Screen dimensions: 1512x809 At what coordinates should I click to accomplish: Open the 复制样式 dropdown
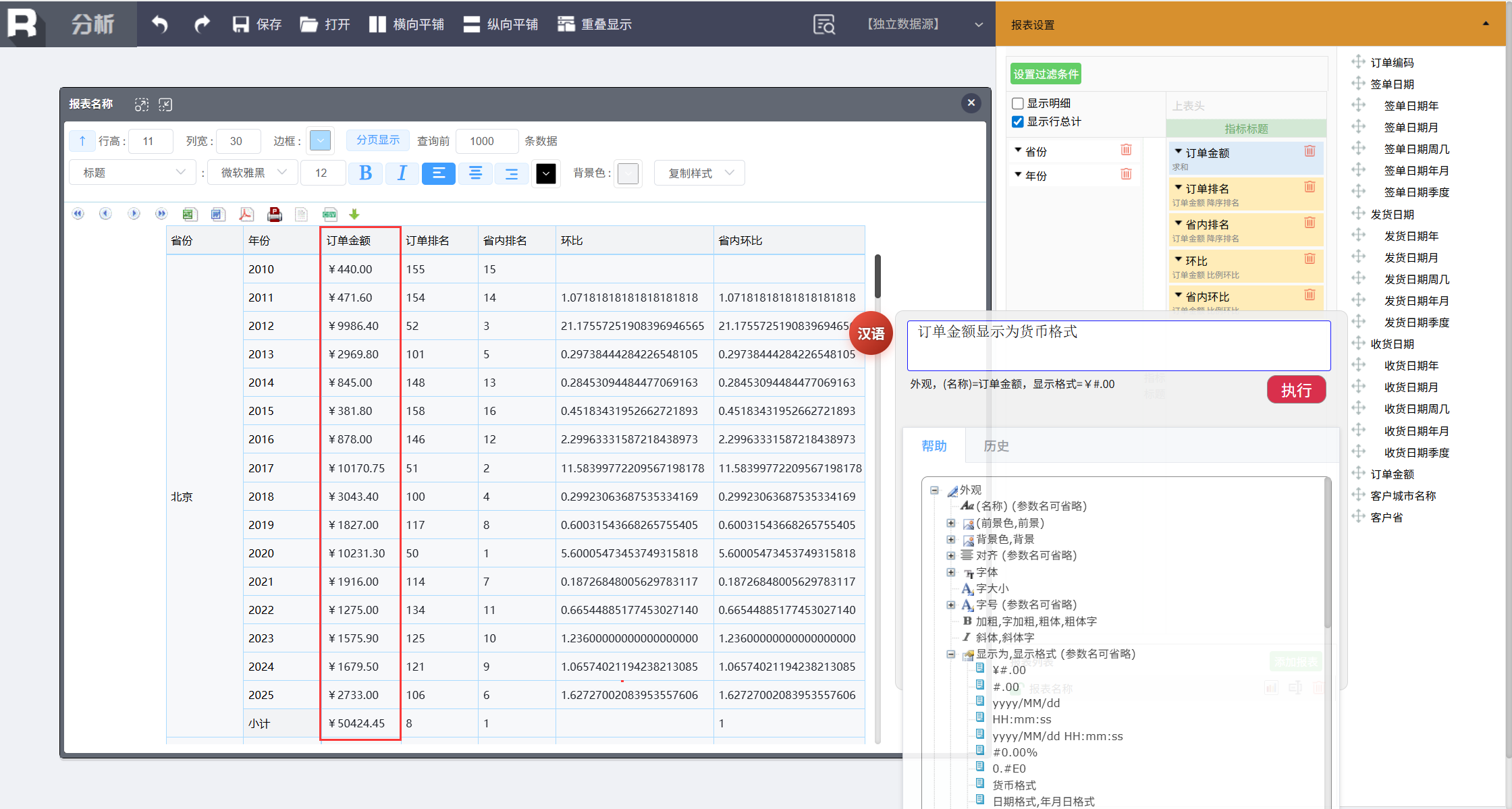pos(699,173)
